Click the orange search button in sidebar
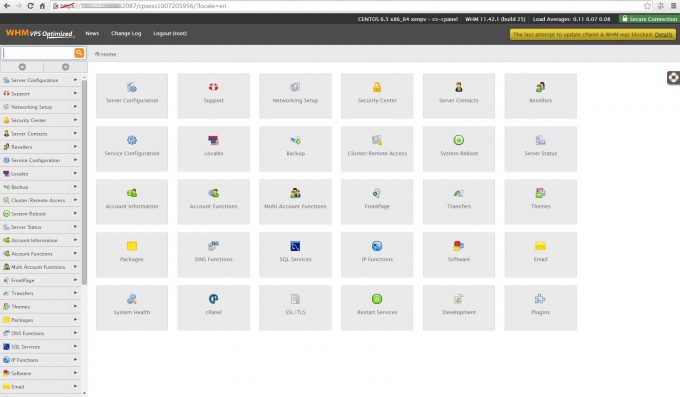Screen dimensions: 680x397 pos(79,53)
